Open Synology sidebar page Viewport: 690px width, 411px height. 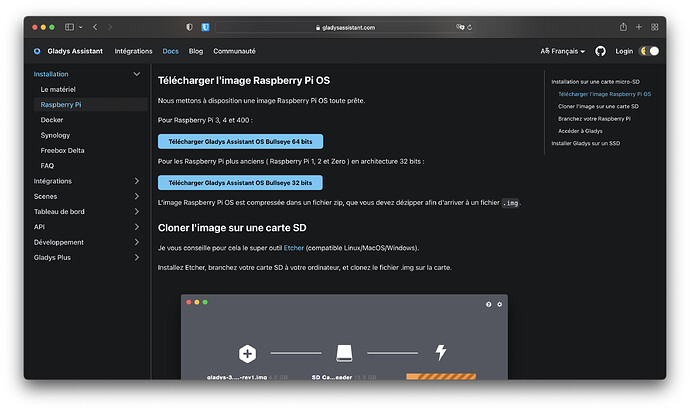point(55,135)
